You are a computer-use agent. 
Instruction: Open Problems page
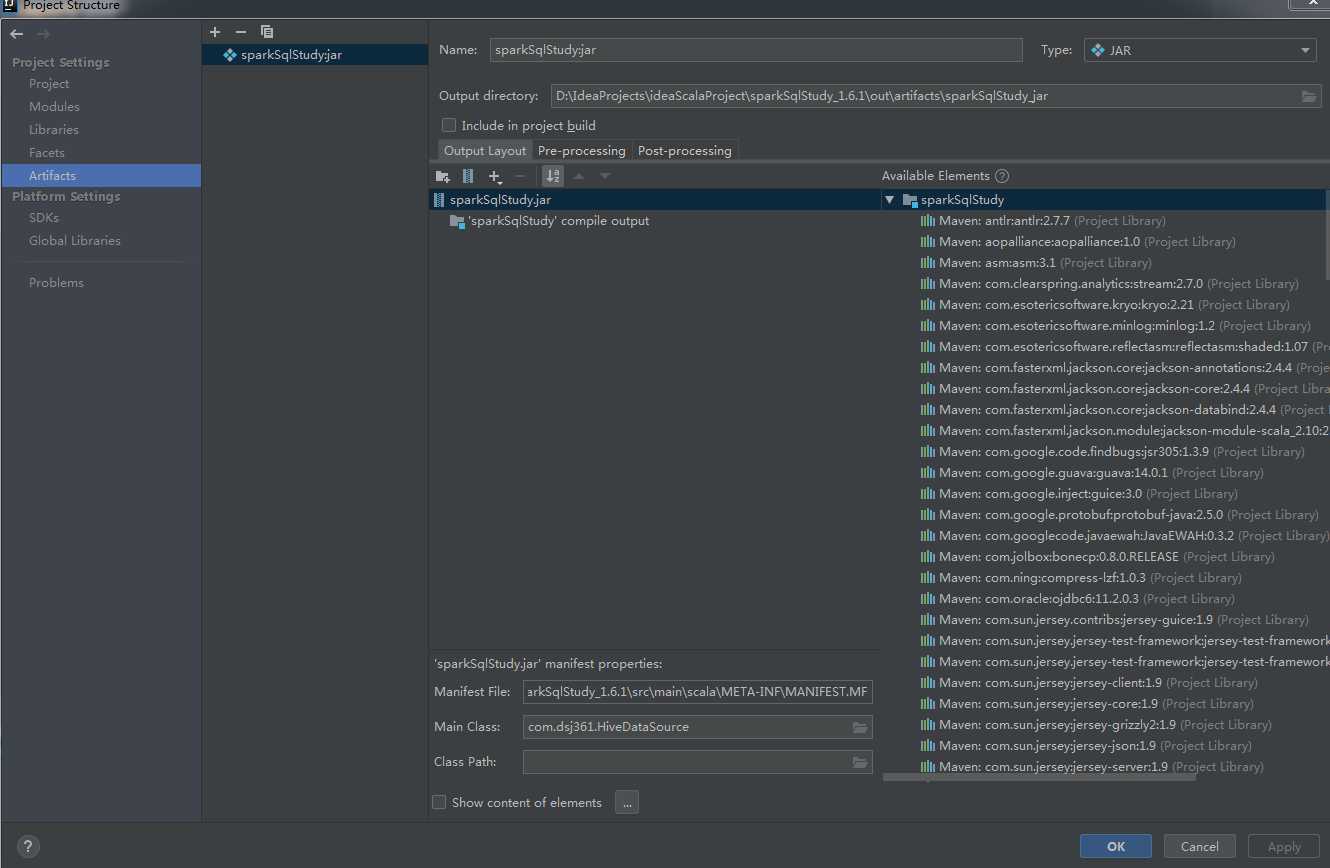[x=56, y=283]
